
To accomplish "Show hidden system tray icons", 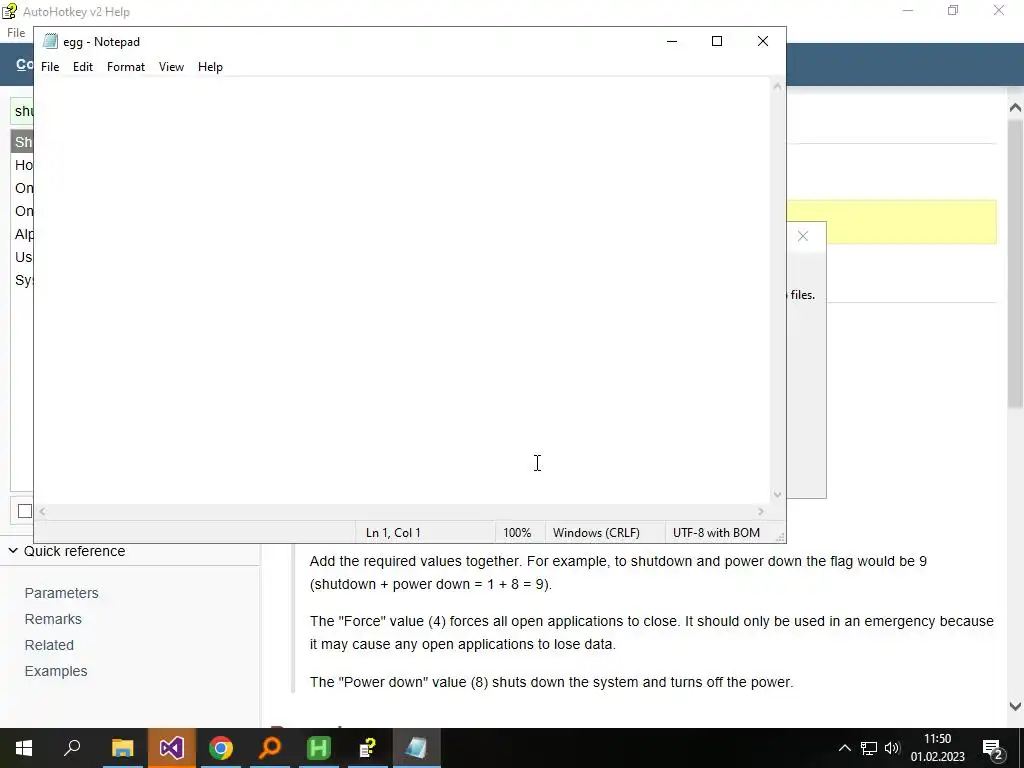I will pyautogui.click(x=844, y=748).
